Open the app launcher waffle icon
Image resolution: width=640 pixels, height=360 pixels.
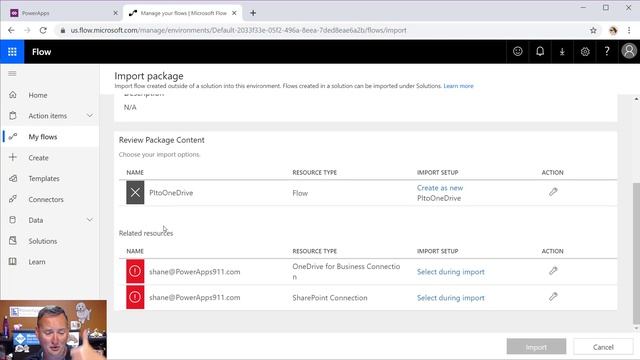tap(12, 52)
